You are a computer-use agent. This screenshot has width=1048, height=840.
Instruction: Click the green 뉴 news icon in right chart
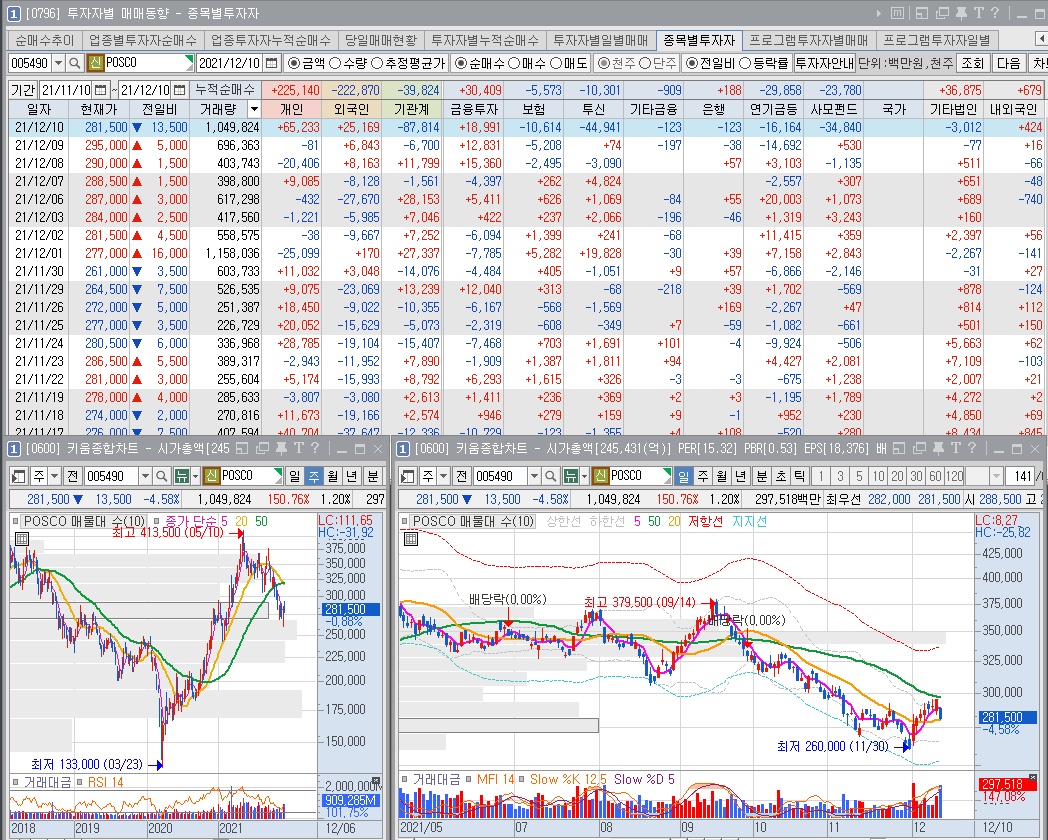tap(570, 476)
